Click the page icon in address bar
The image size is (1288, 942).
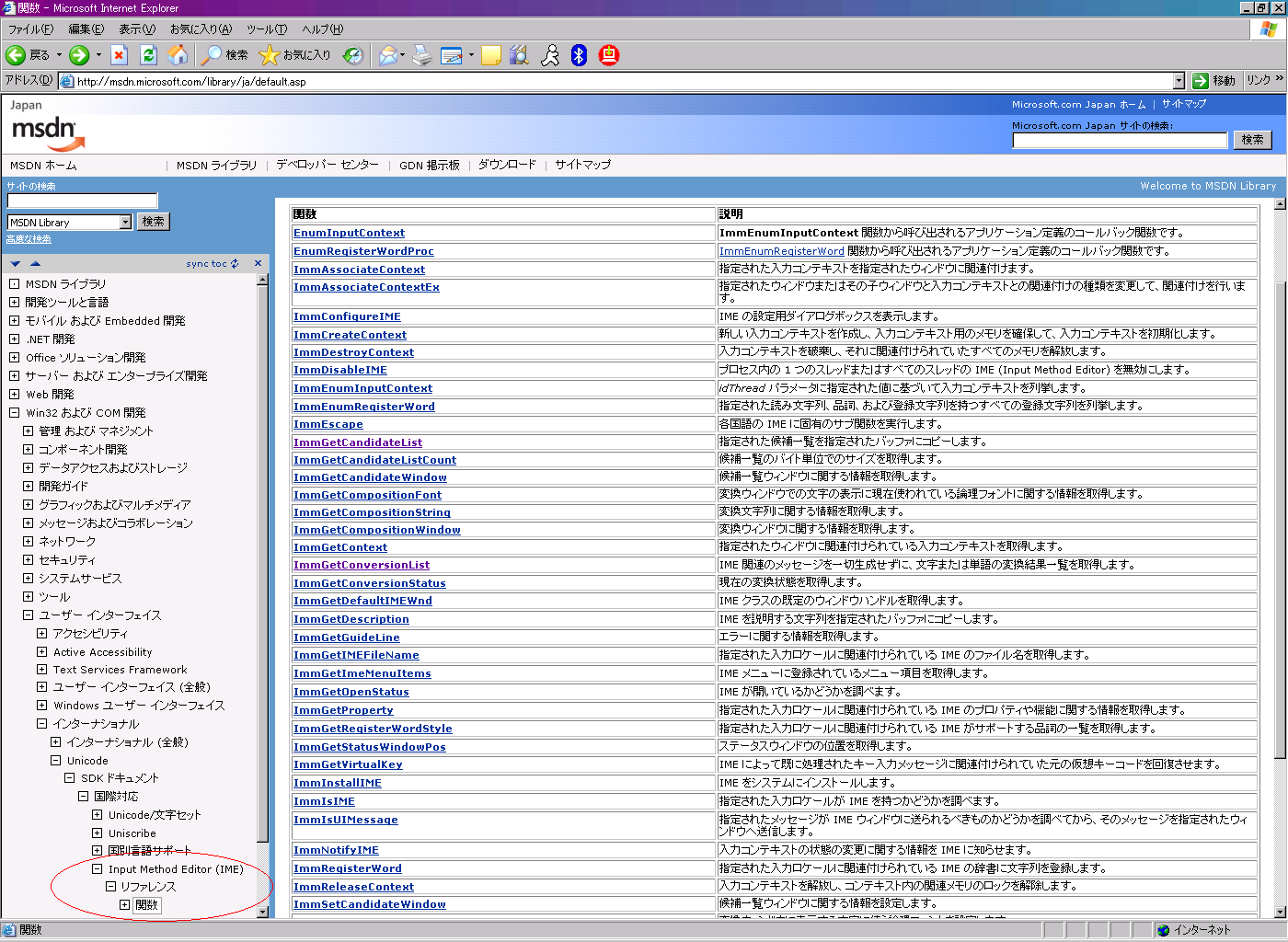coord(66,81)
